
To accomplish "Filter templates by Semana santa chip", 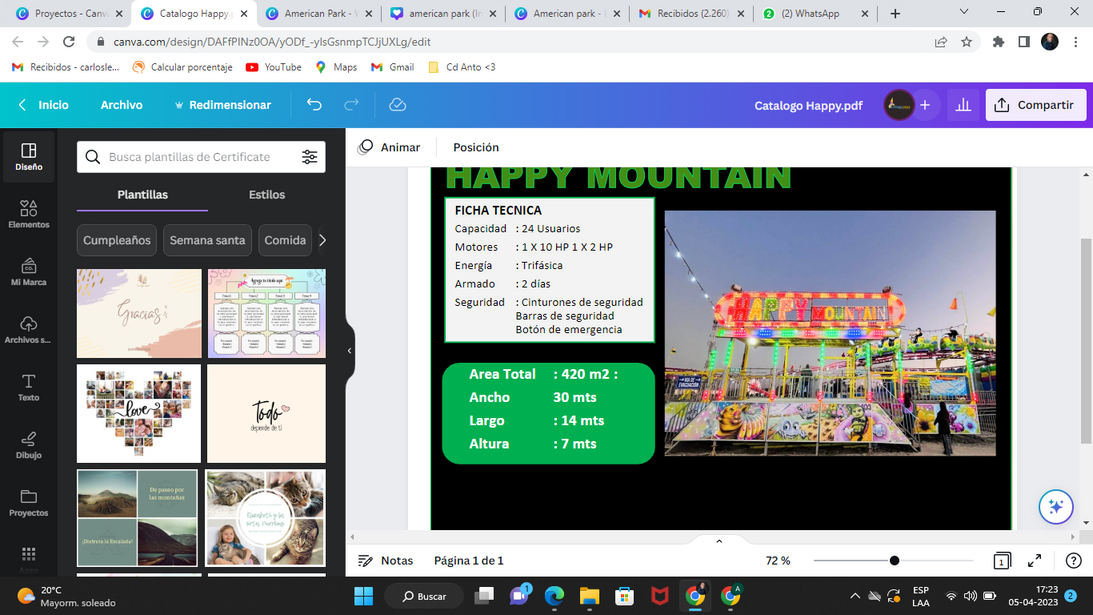I will coord(207,240).
